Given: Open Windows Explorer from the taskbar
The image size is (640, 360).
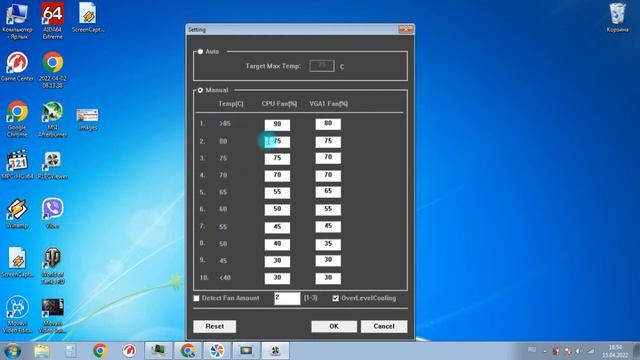Looking at the screenshot, I should click(x=42, y=351).
